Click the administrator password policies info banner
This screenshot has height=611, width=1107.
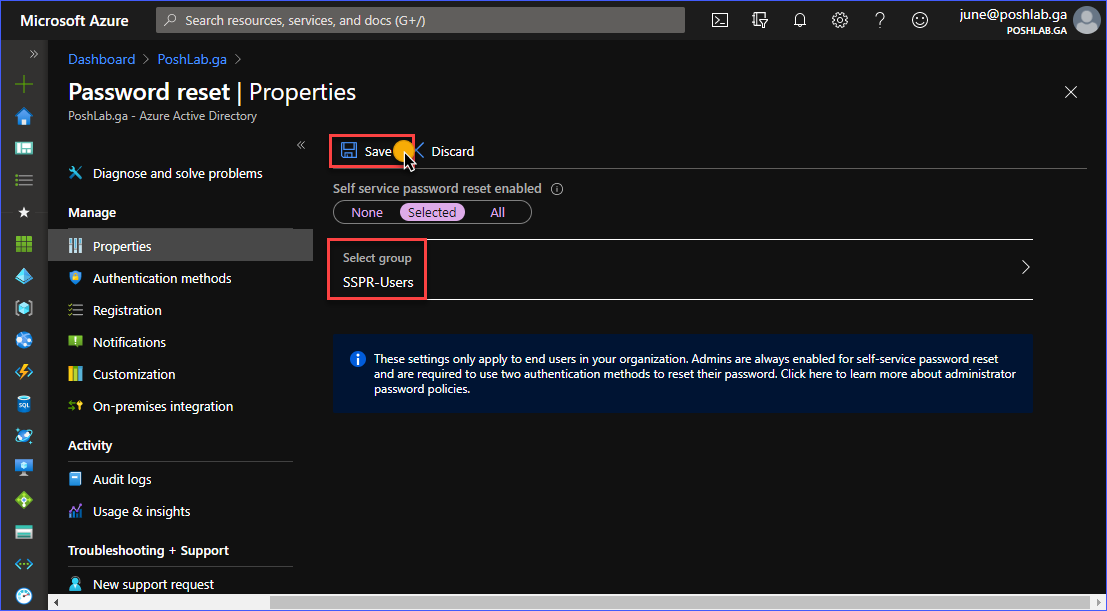click(683, 374)
